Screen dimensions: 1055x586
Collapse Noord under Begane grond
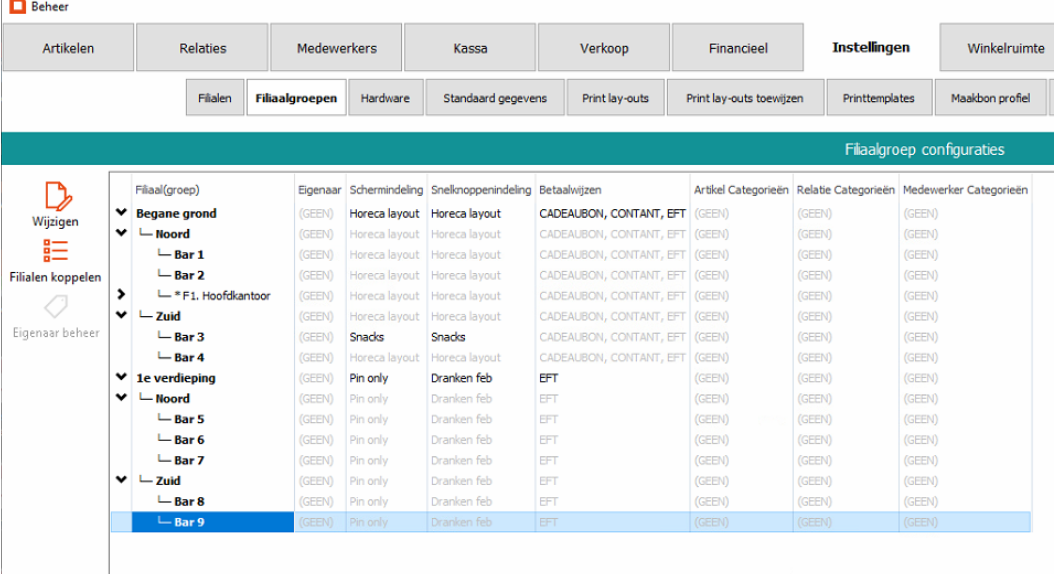pos(121,233)
